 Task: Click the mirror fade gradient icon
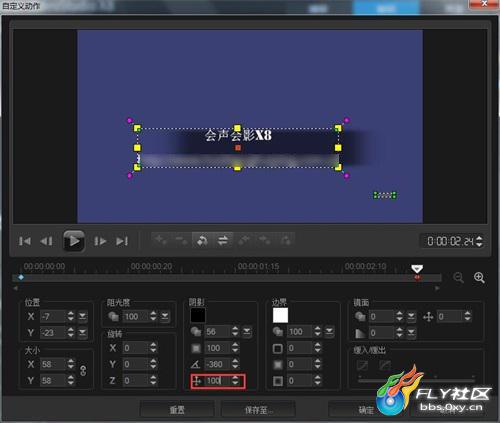point(360,333)
